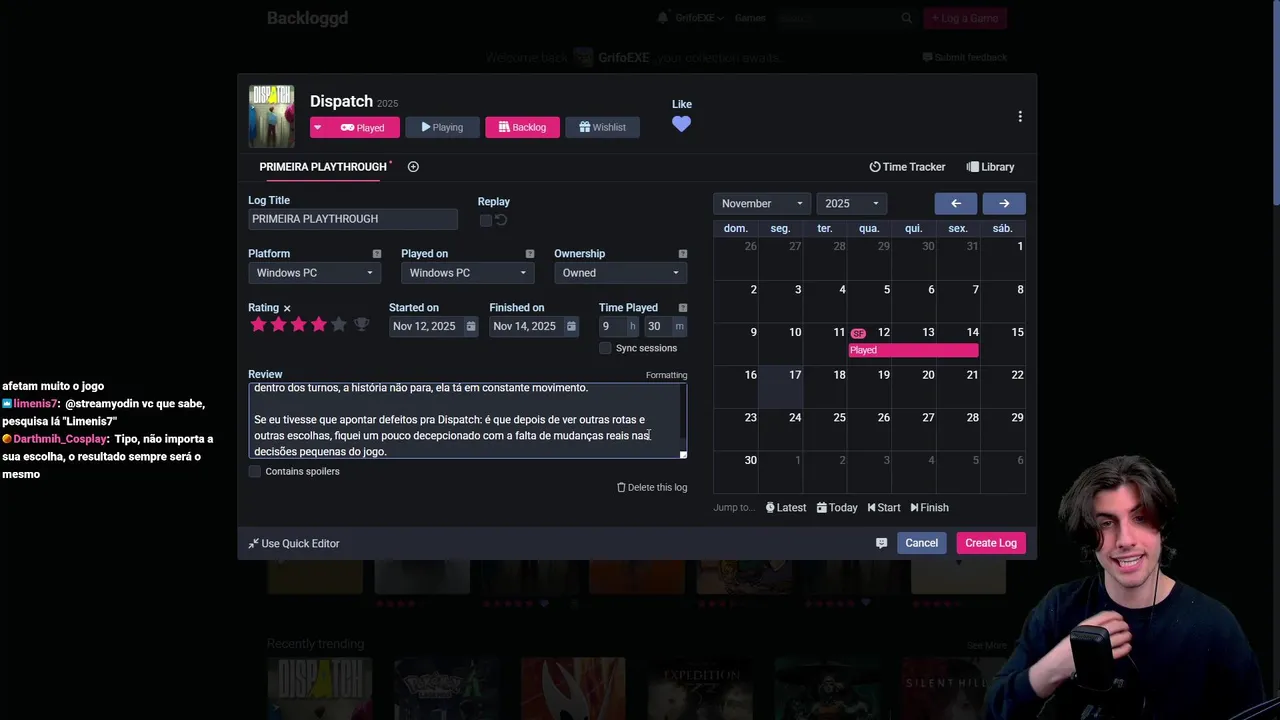This screenshot has width=1280, height=720.
Task: Open the Formatting help link
Action: (x=666, y=375)
